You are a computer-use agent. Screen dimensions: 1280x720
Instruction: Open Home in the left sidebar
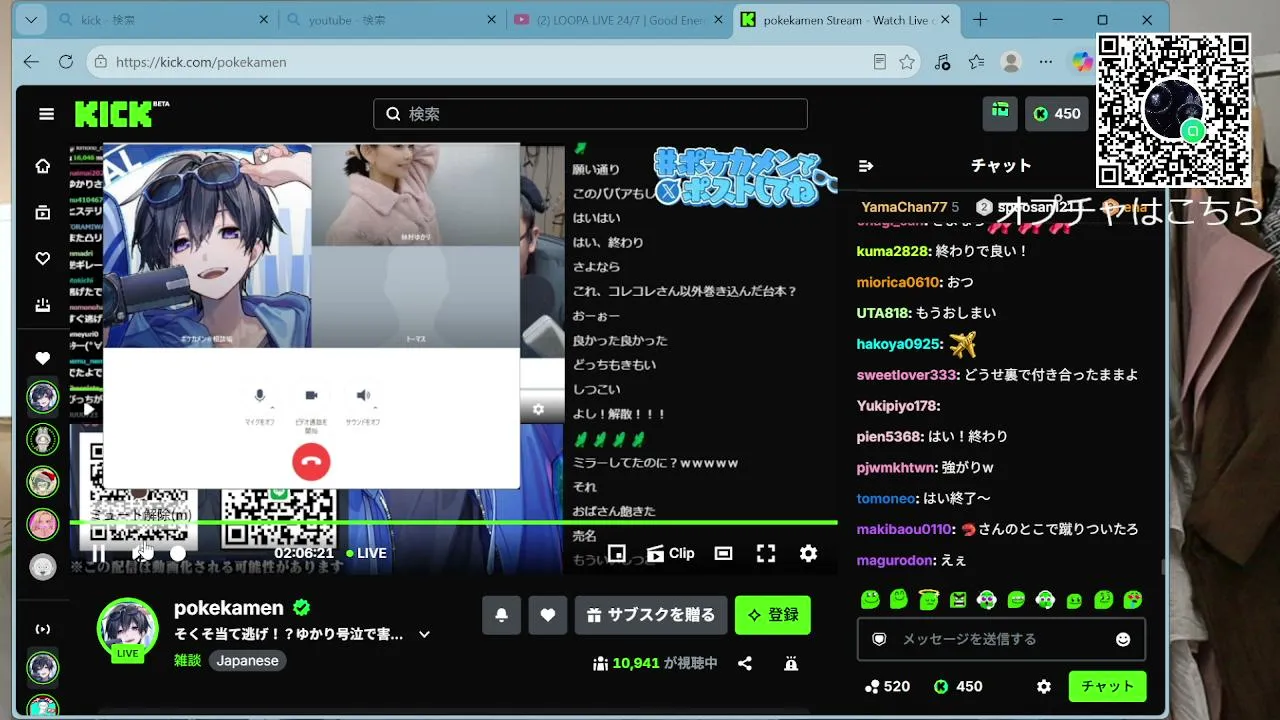[x=42, y=166]
